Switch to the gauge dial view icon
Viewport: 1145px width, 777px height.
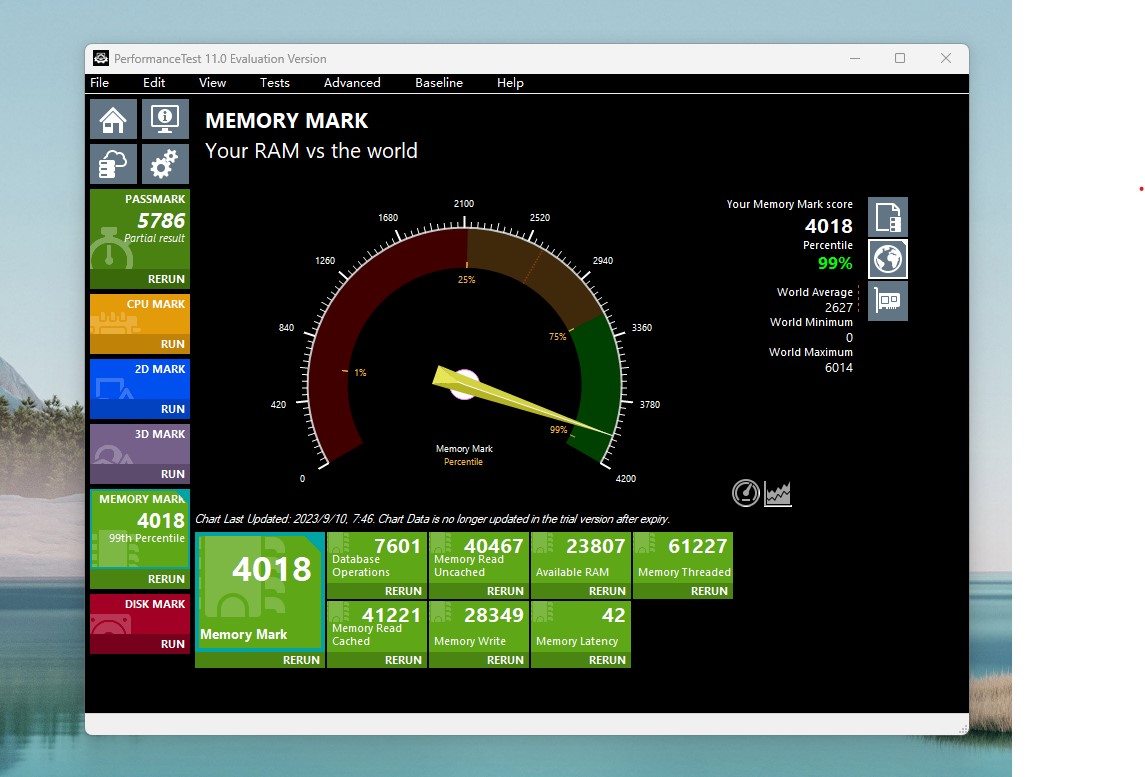click(746, 493)
